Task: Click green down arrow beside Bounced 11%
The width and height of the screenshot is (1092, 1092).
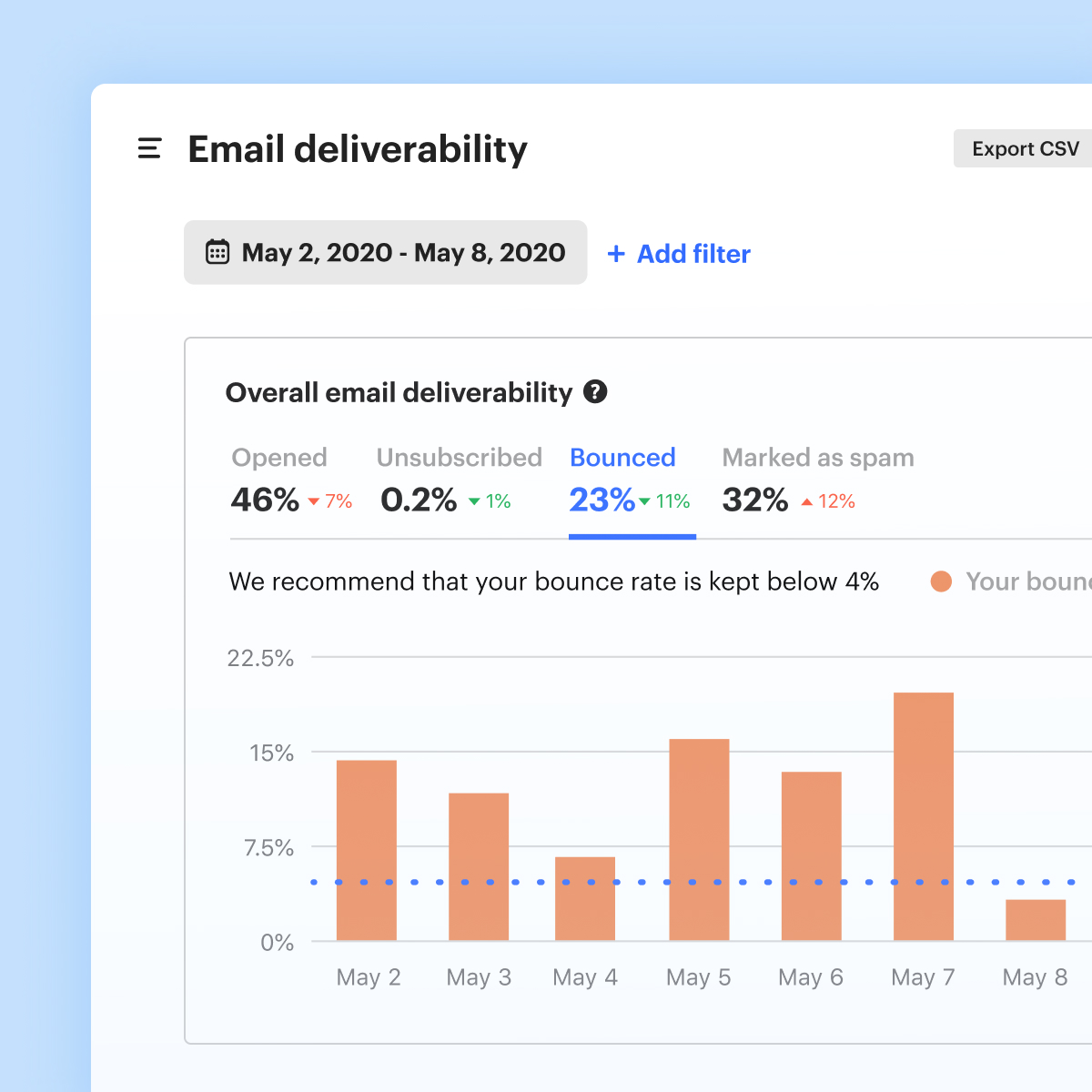Action: [x=644, y=501]
